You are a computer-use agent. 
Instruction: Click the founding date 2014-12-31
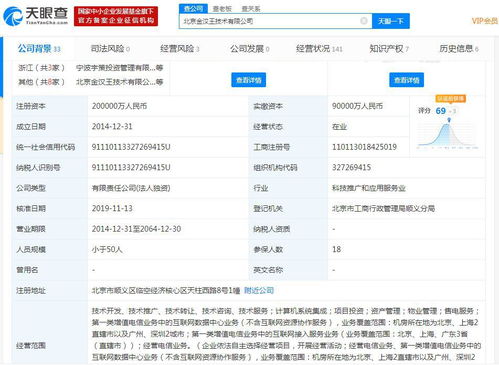pyautogui.click(x=112, y=127)
